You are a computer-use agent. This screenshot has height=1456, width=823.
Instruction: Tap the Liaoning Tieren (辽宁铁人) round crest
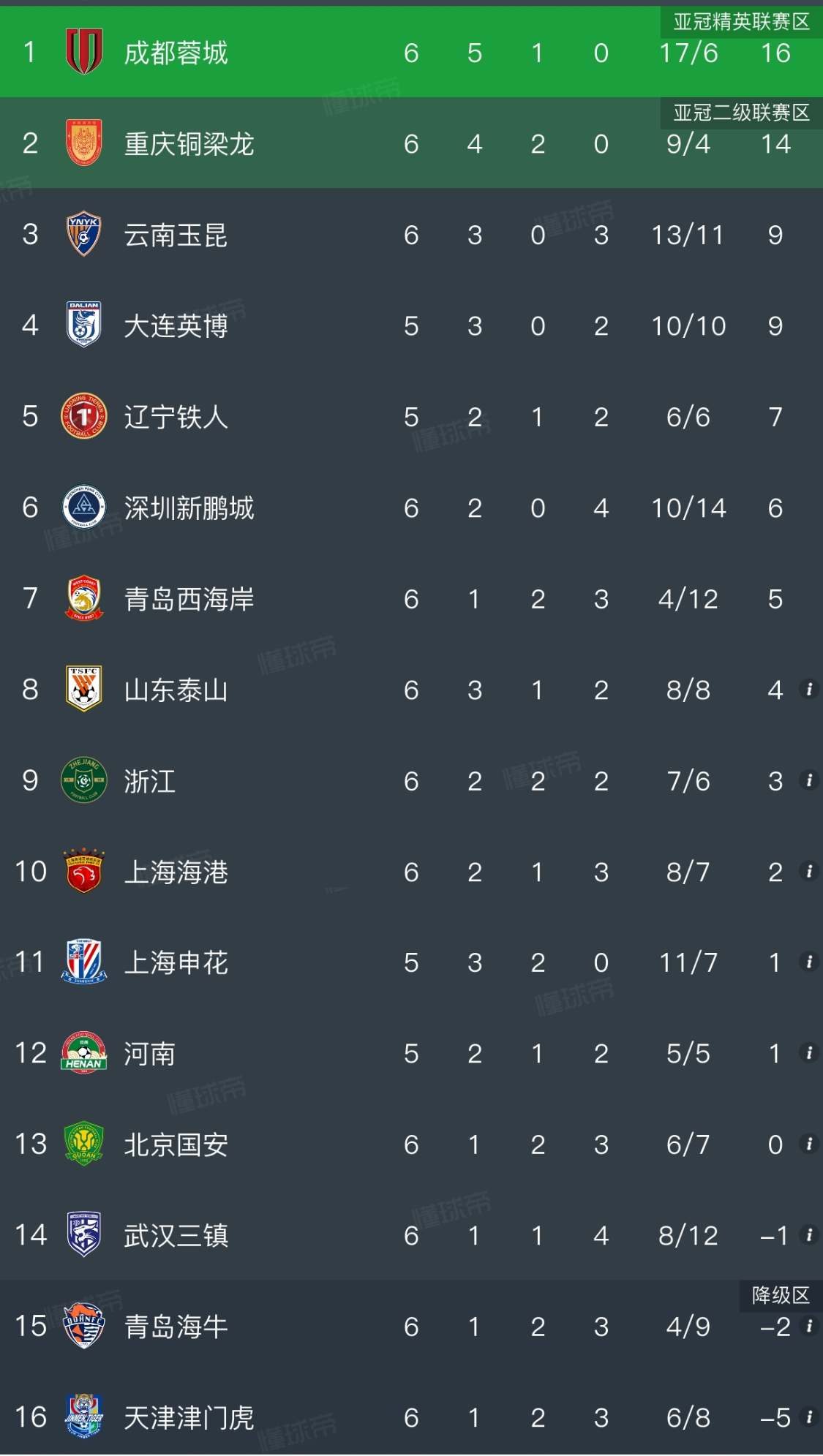83,416
